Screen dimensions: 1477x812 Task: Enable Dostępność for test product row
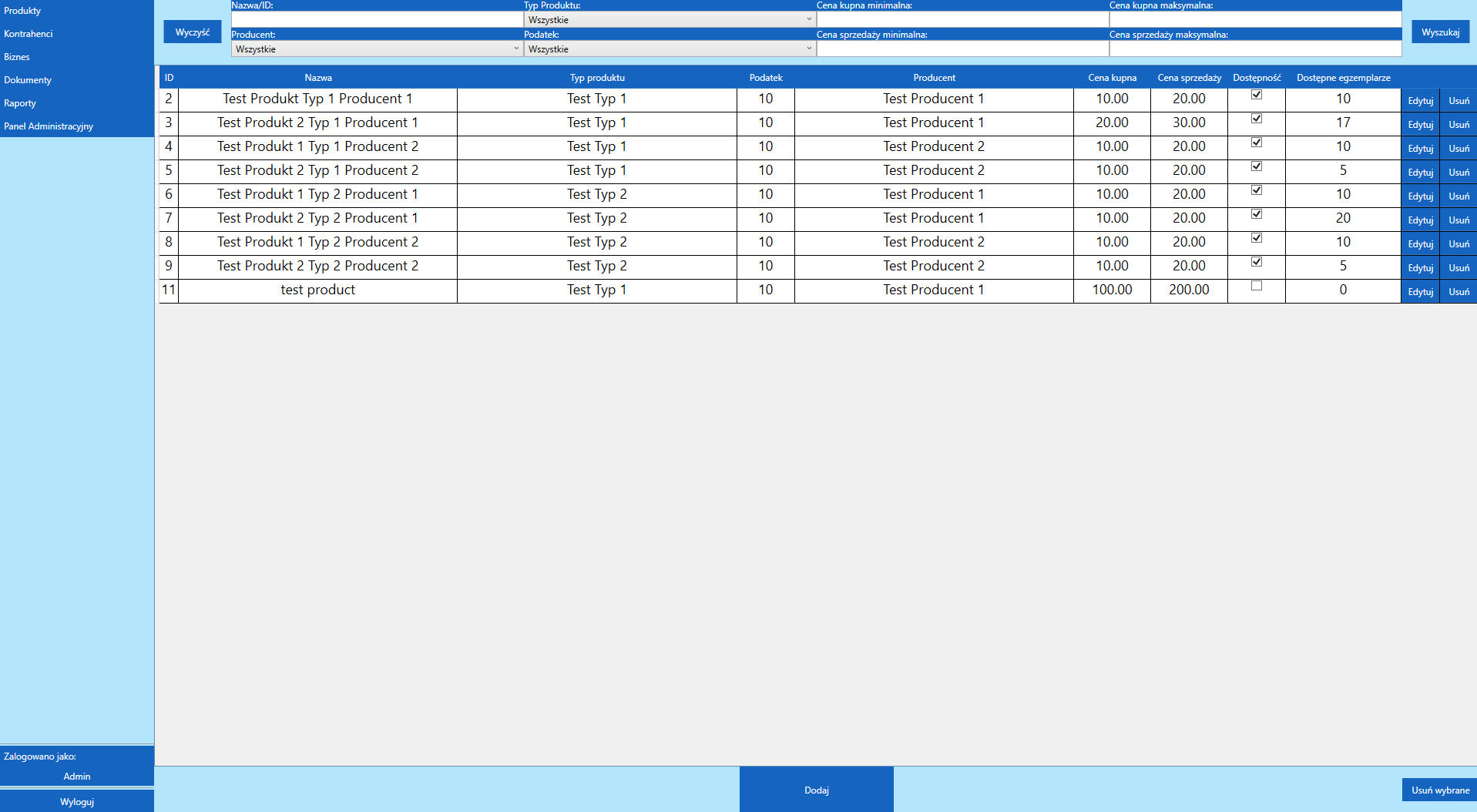[x=1257, y=285]
